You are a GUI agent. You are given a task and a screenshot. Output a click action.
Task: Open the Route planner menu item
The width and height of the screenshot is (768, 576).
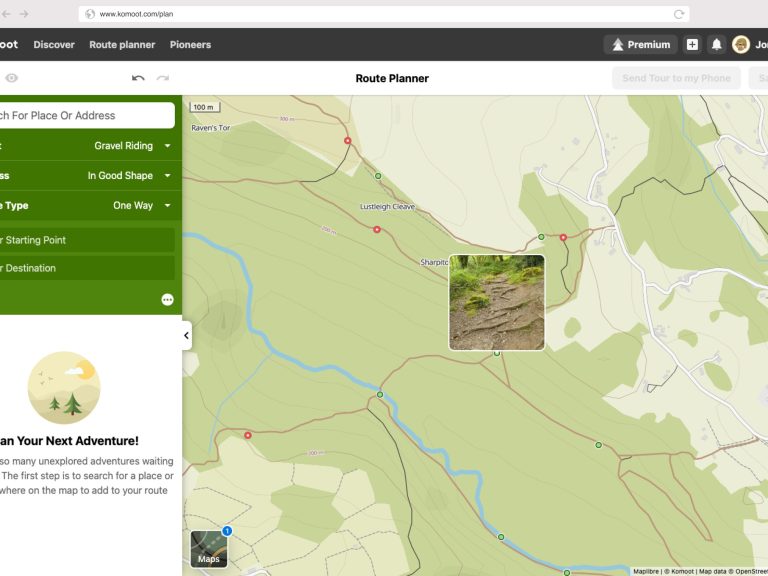click(x=122, y=45)
